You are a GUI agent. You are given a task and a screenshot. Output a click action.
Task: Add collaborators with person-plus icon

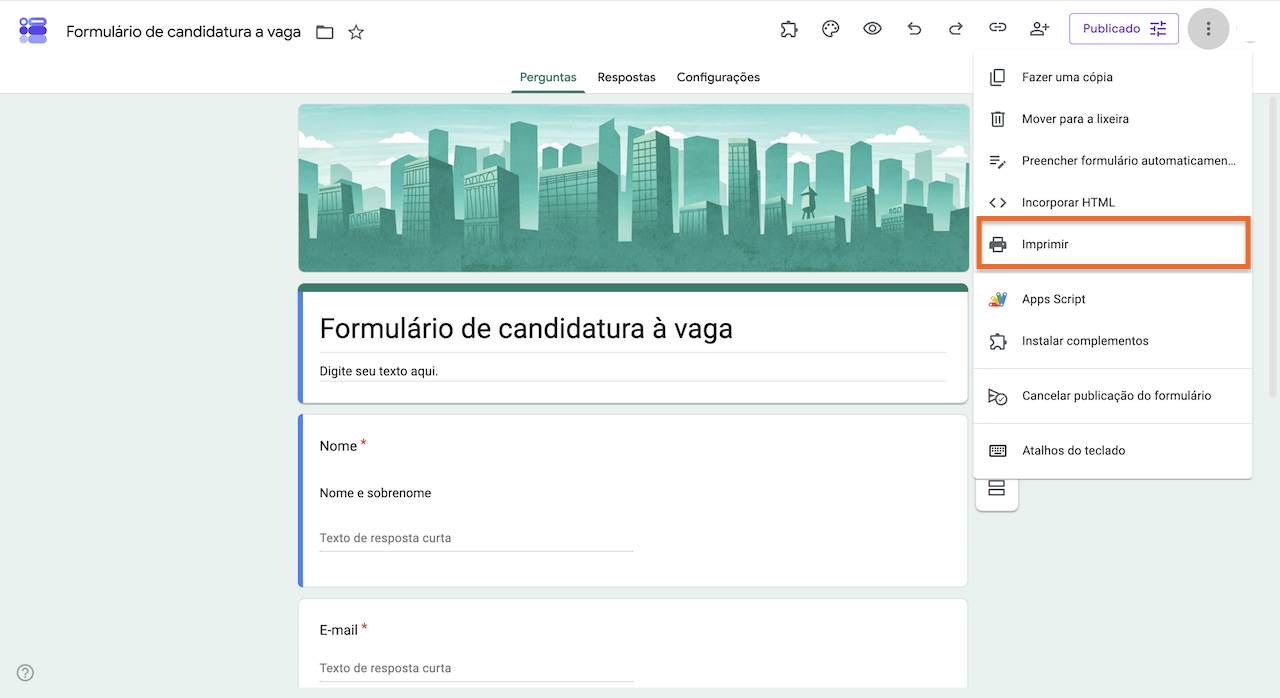(1039, 29)
